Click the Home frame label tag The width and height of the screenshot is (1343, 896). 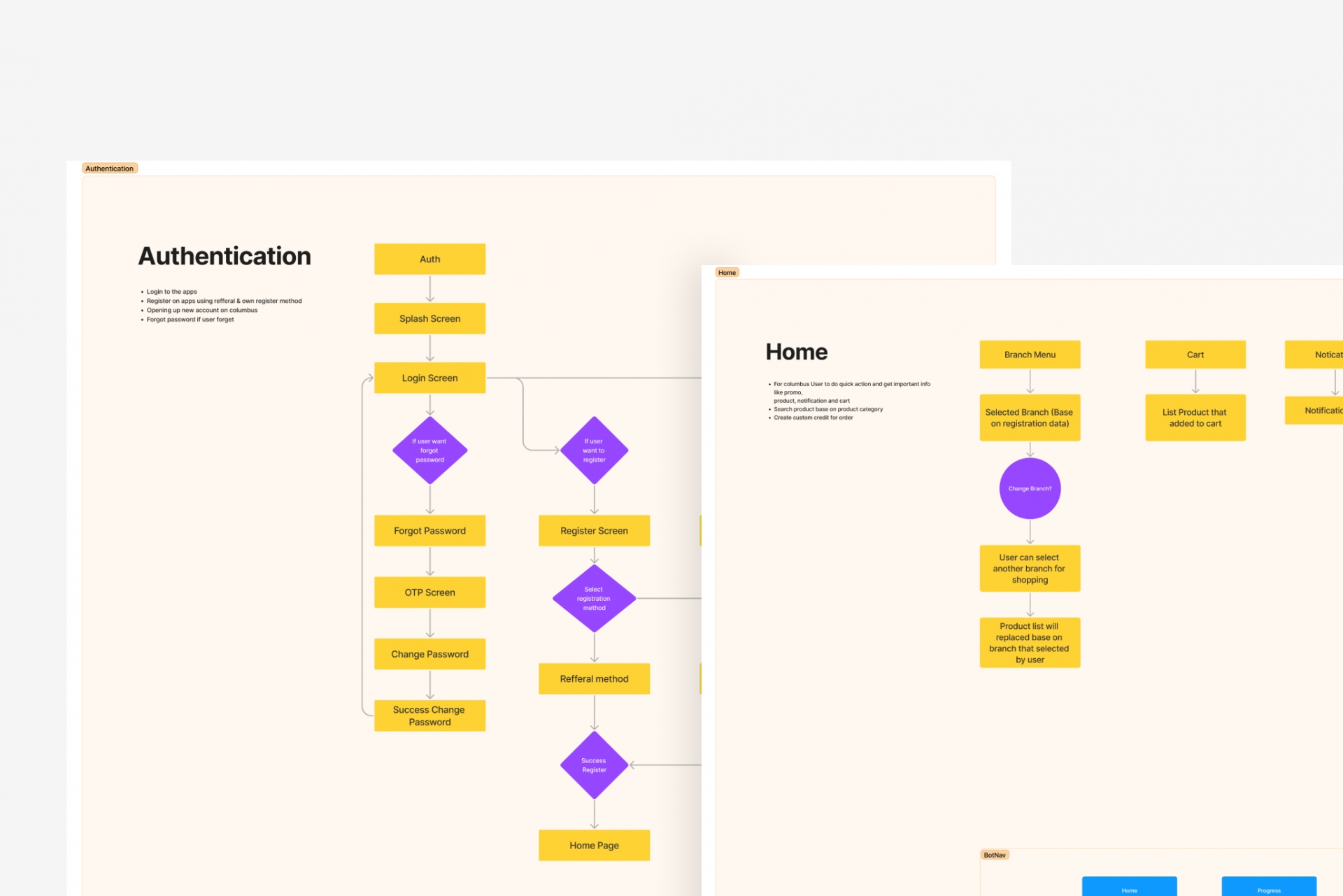[727, 273]
